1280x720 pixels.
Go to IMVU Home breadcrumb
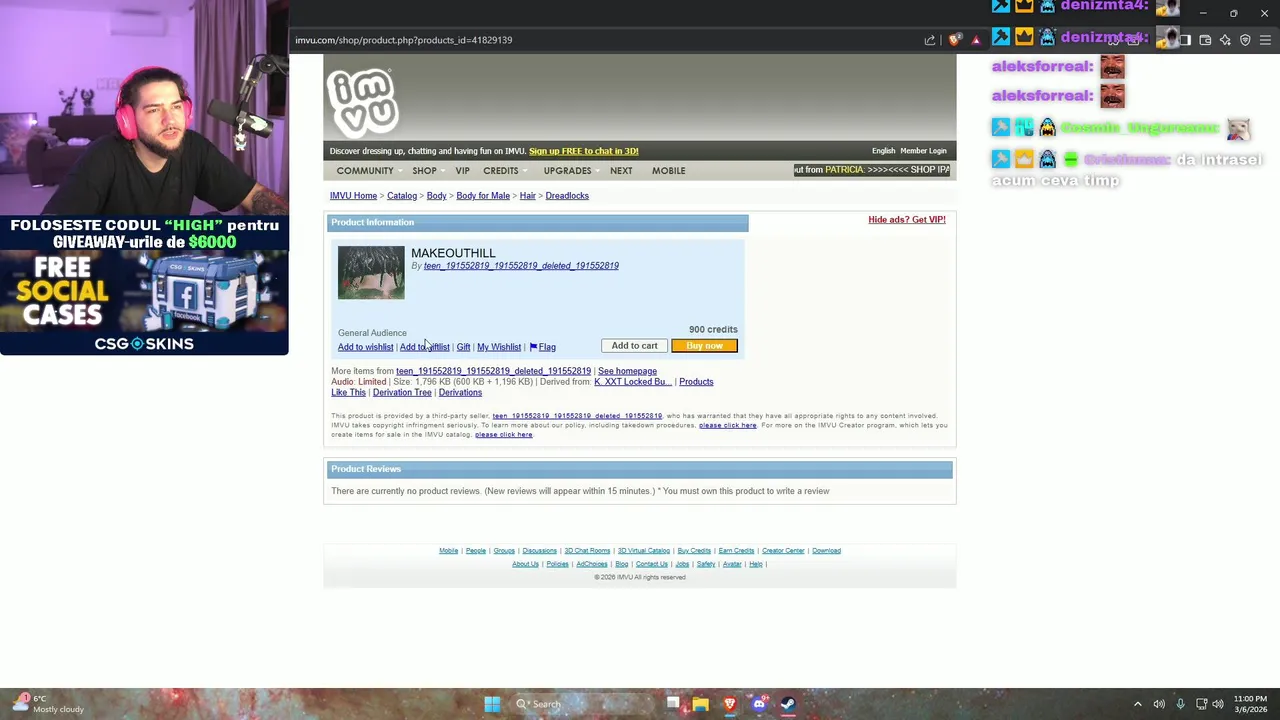pos(353,196)
